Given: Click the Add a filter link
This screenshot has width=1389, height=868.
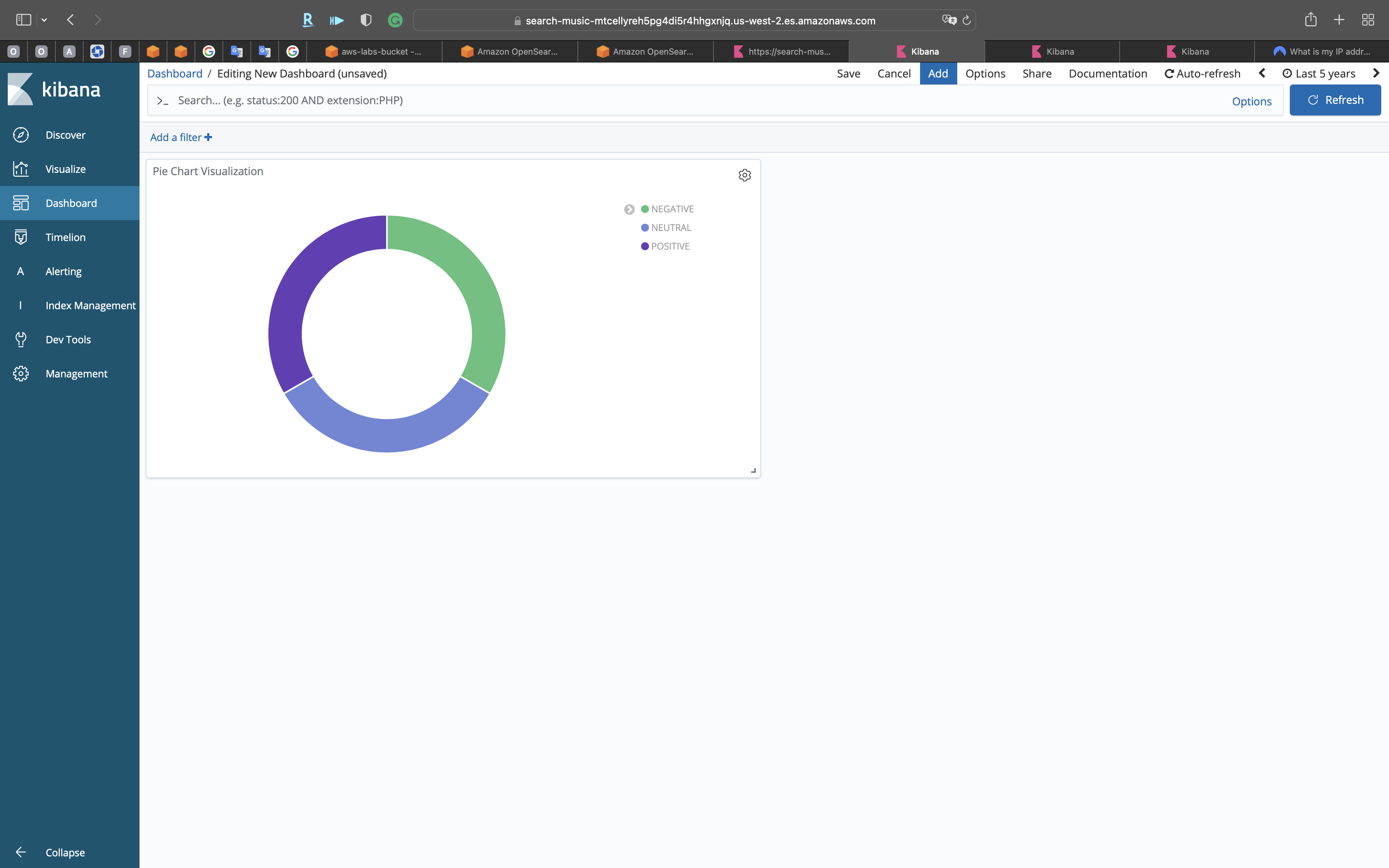Looking at the screenshot, I should pyautogui.click(x=181, y=137).
